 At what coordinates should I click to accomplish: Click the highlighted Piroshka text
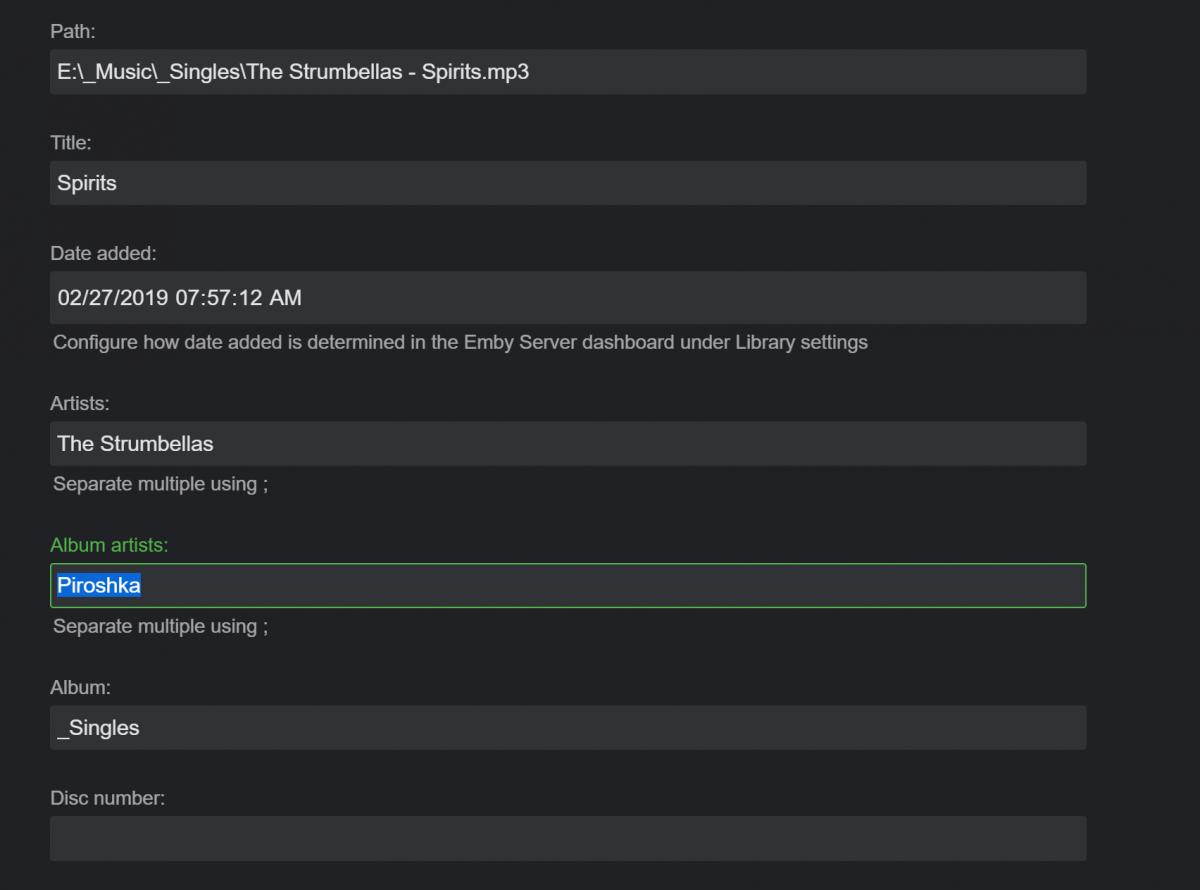point(99,585)
